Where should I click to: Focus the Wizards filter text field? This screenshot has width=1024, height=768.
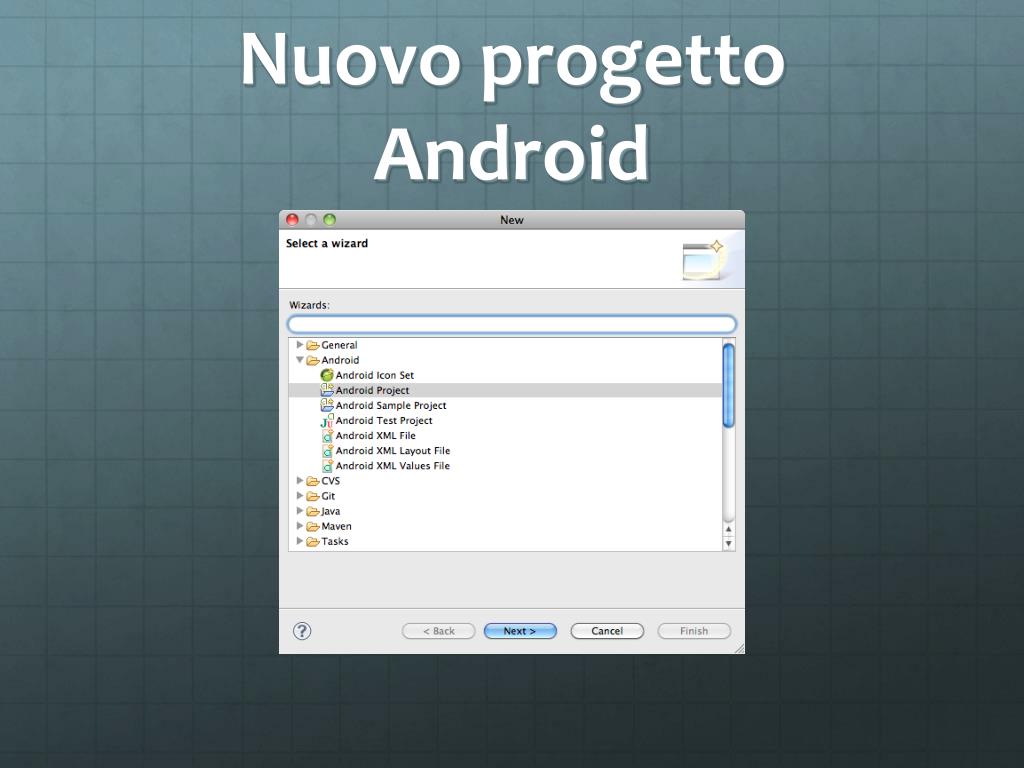click(512, 324)
